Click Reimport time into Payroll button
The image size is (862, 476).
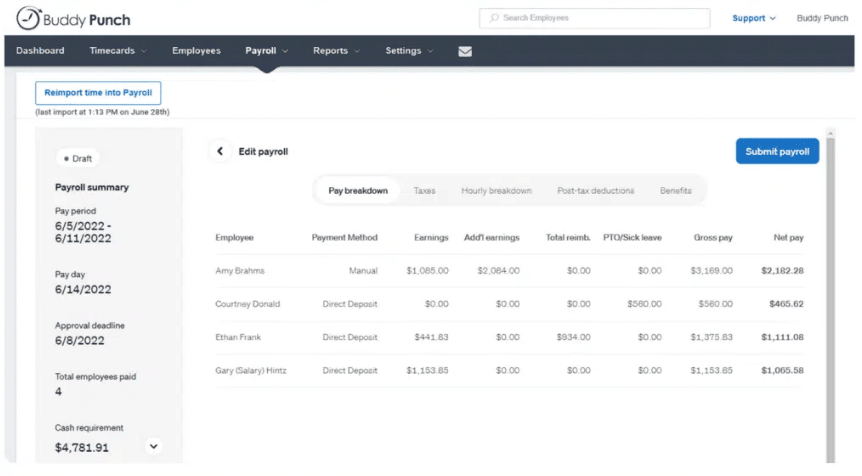(x=98, y=93)
